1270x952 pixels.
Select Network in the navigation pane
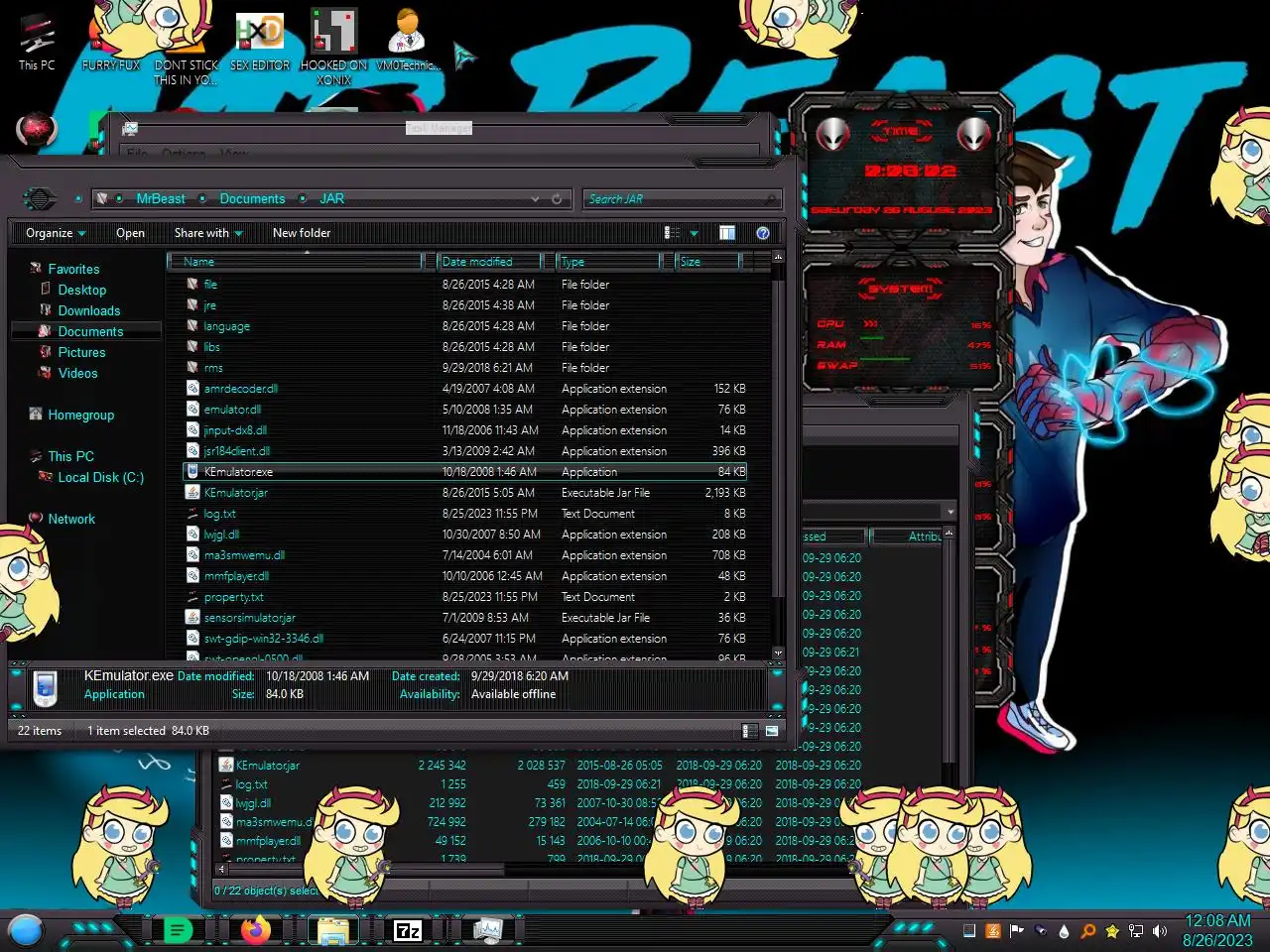coord(71,519)
